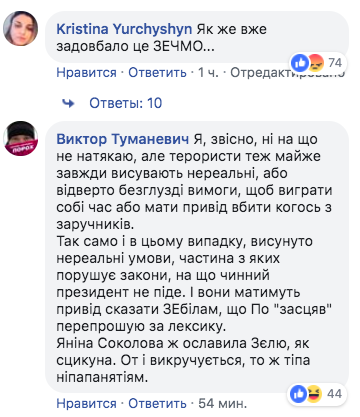360x417 pixels.
Task: Click the Виктор Туманевич name link
Action: point(123,139)
